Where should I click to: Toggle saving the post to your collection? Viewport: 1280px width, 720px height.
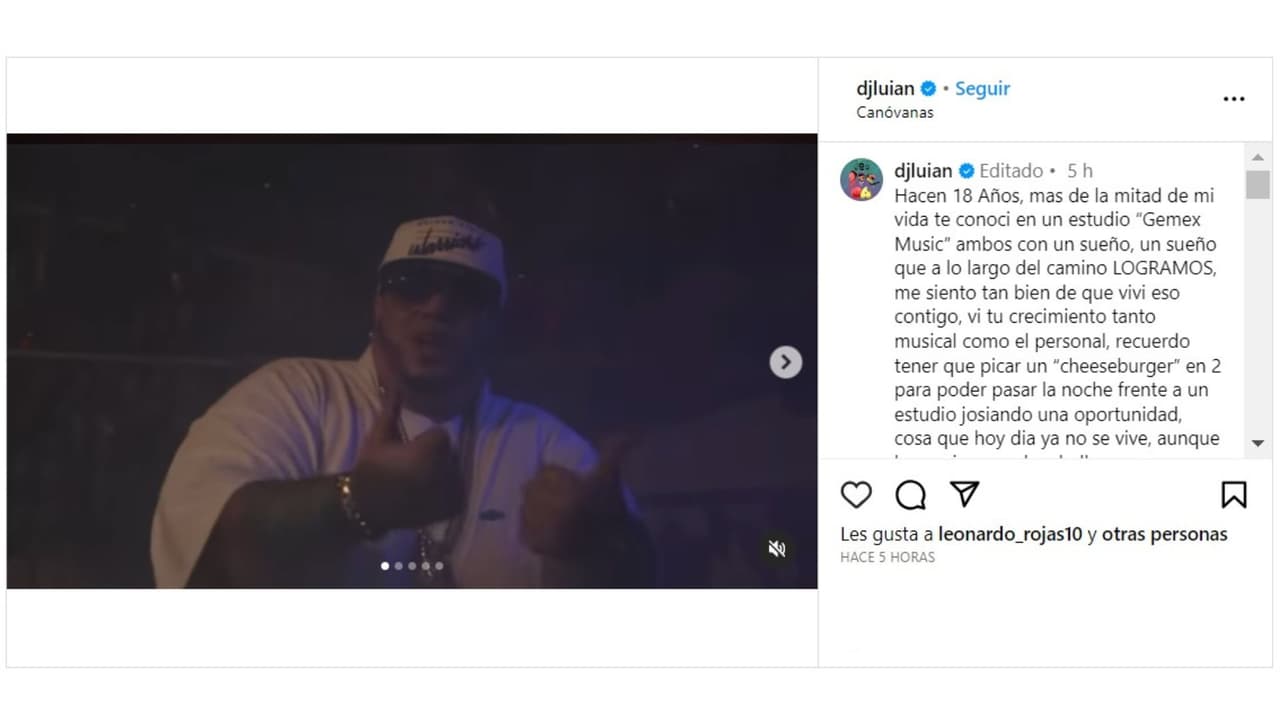(1235, 494)
